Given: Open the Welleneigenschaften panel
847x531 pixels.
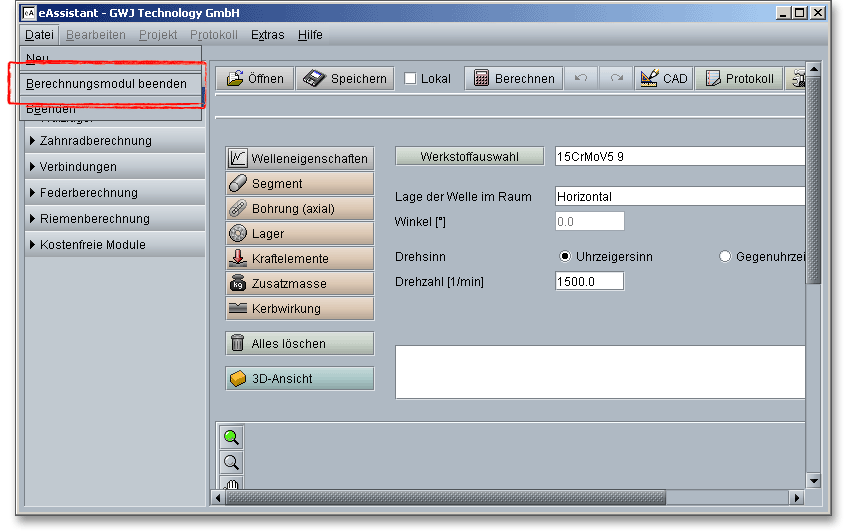Looking at the screenshot, I should pyautogui.click(x=299, y=159).
